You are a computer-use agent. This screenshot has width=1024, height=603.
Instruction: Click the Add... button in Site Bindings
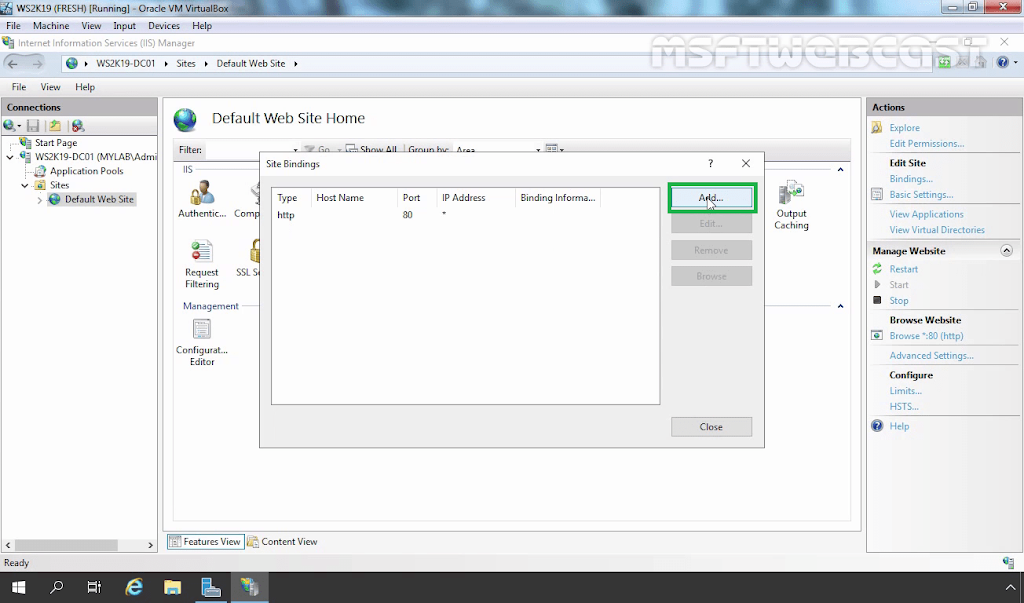point(711,197)
